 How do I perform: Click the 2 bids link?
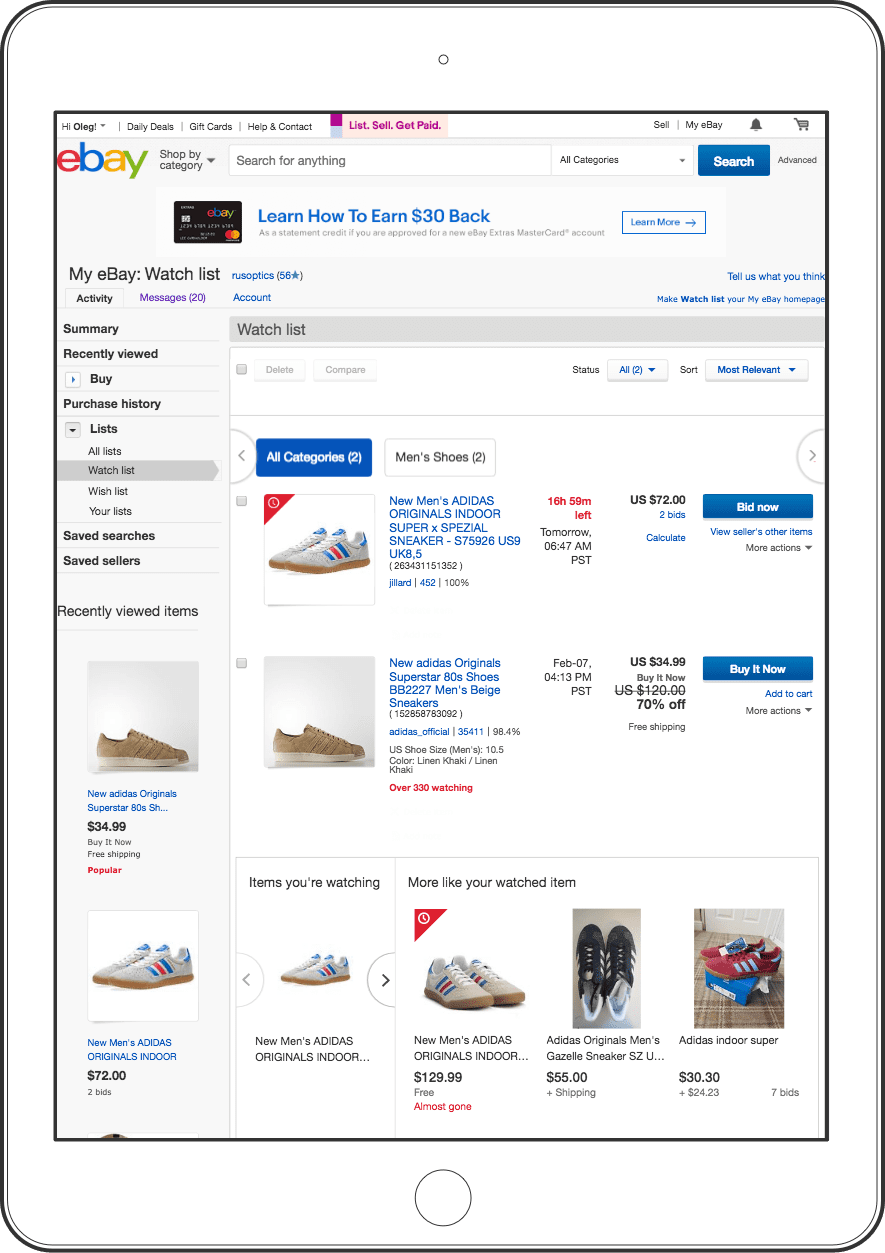[x=672, y=515]
